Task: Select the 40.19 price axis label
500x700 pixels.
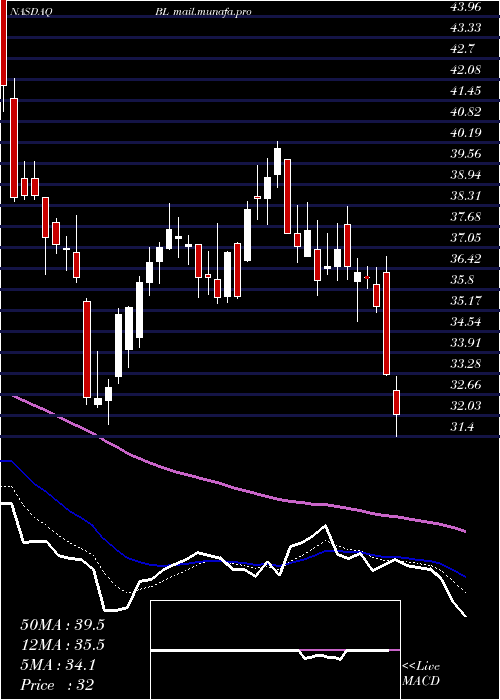Action: pyautogui.click(x=466, y=133)
